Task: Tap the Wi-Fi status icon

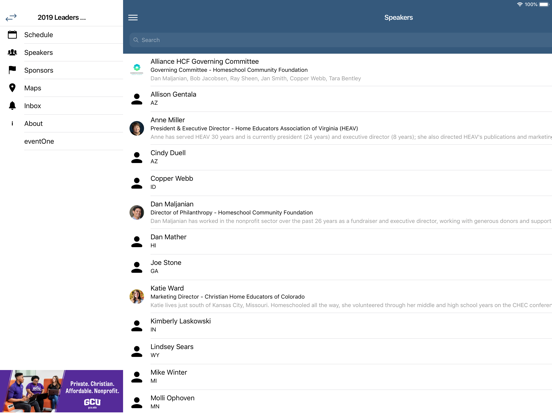Action: (520, 4)
